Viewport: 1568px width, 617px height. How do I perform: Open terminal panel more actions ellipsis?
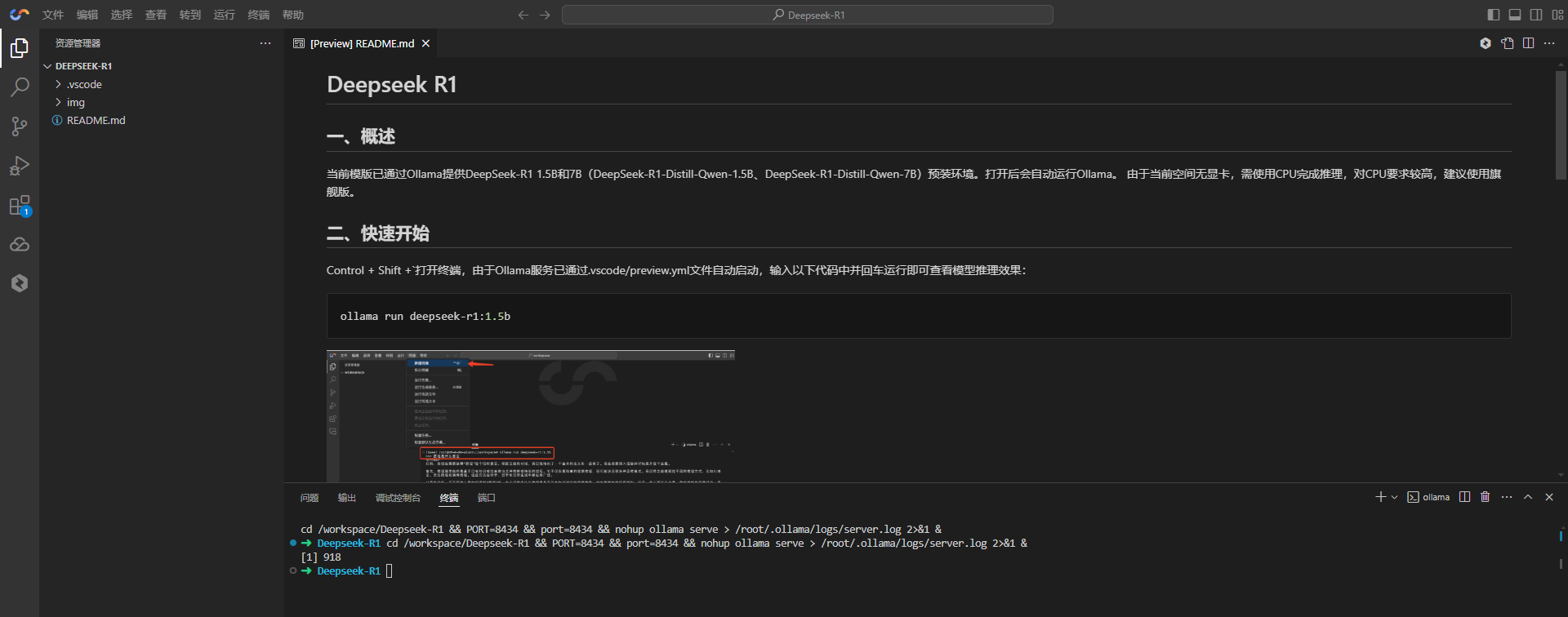(x=1507, y=497)
